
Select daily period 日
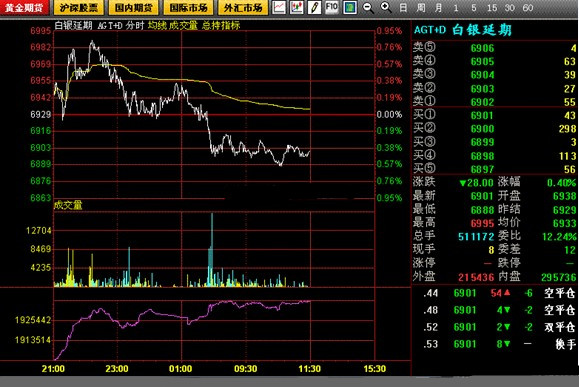click(404, 8)
